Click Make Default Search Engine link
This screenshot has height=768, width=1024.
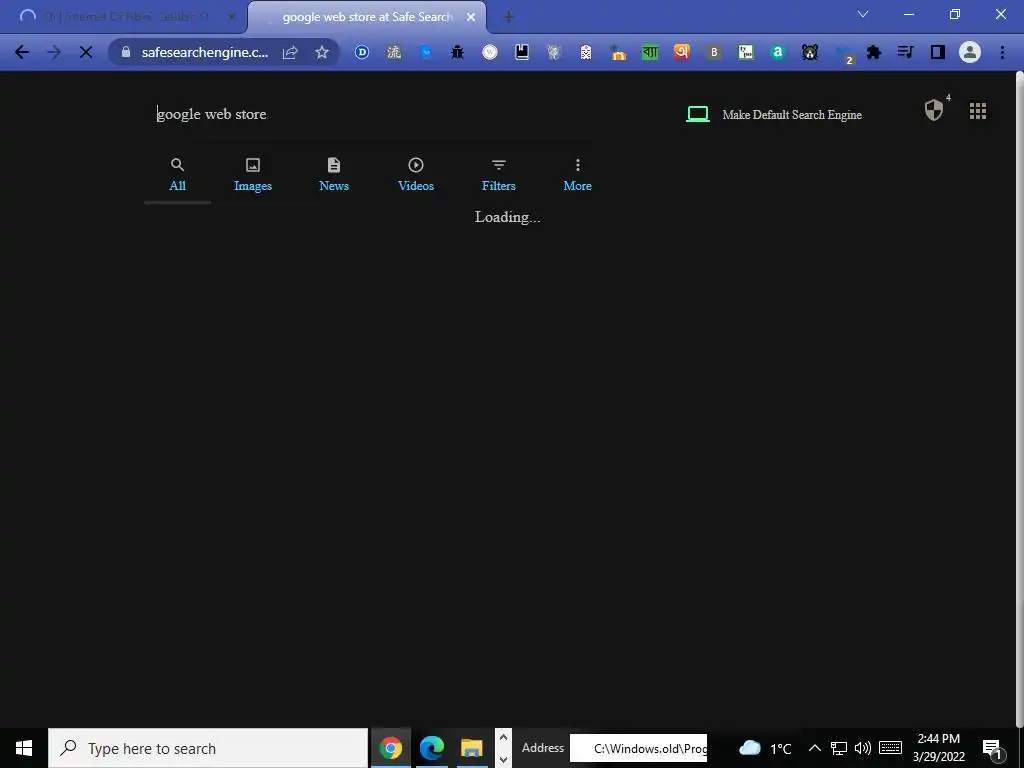pos(792,115)
